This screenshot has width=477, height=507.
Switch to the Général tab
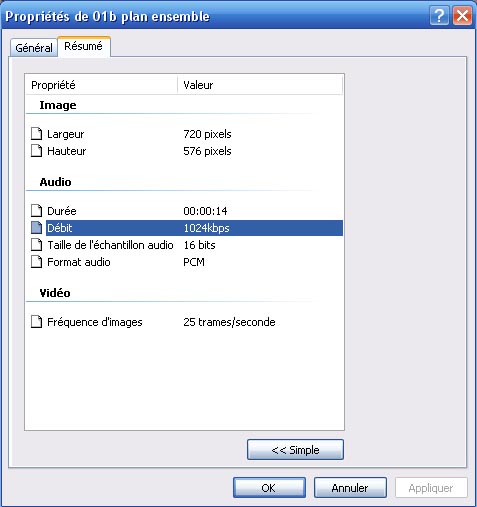tap(34, 48)
